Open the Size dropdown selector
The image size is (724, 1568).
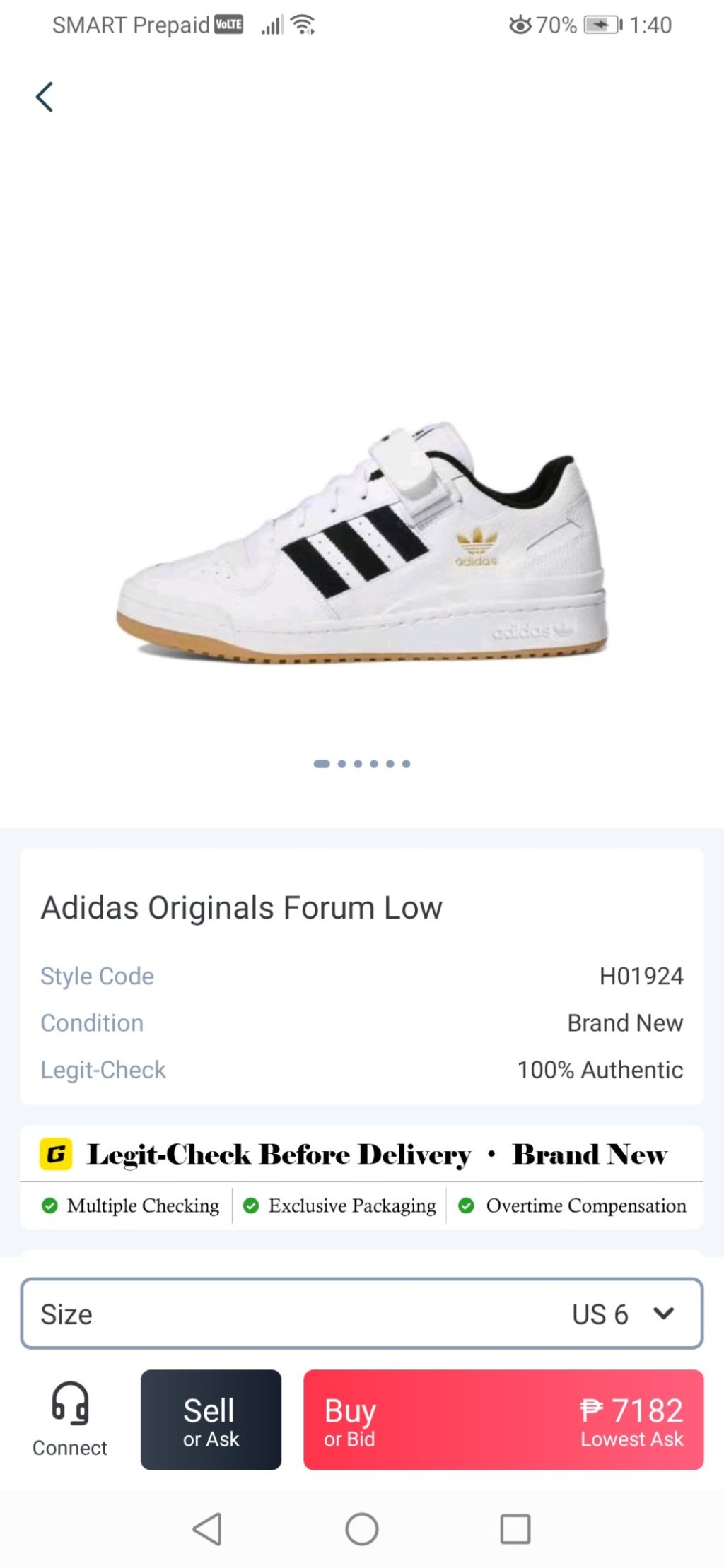[361, 1314]
